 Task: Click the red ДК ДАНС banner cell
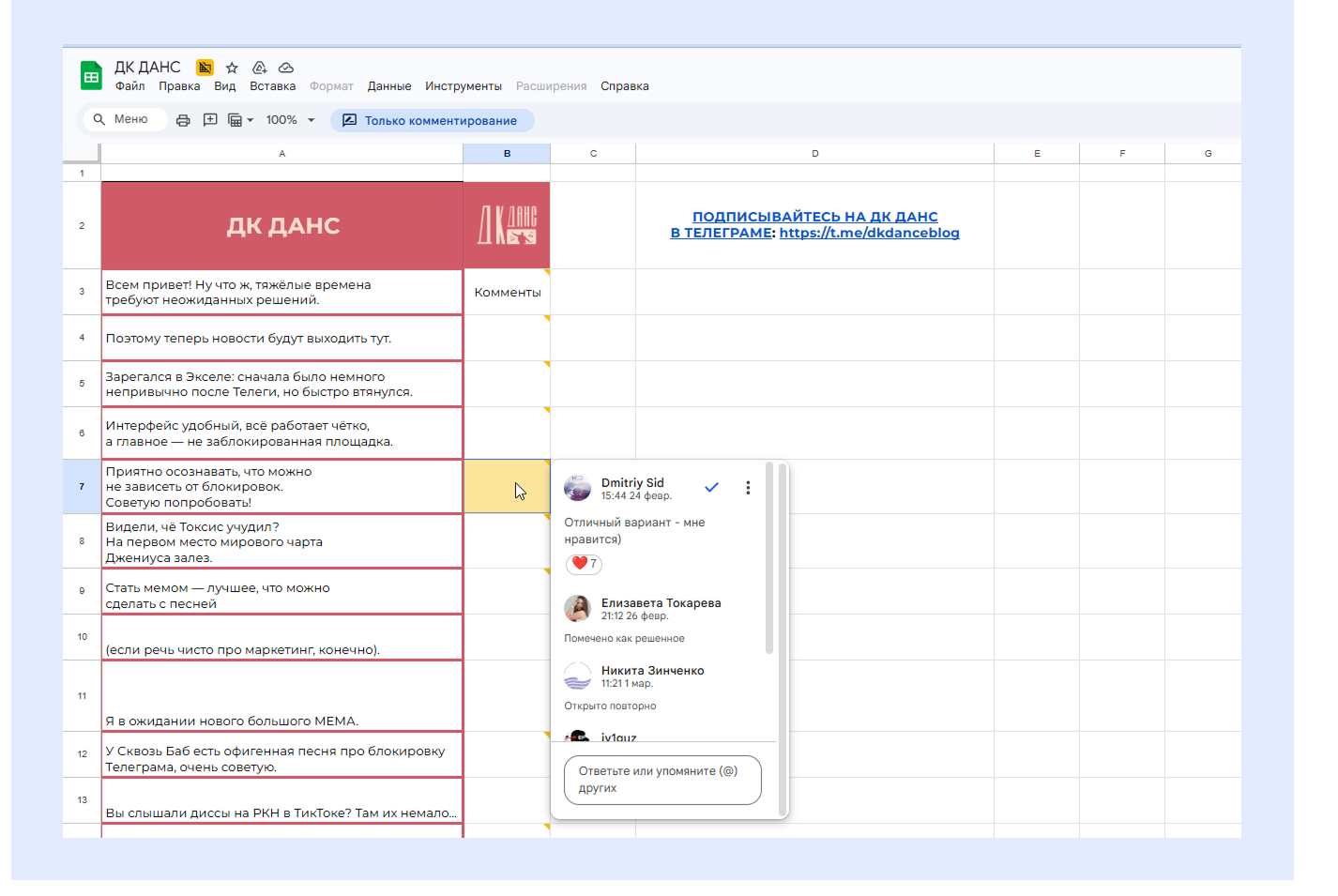point(282,225)
